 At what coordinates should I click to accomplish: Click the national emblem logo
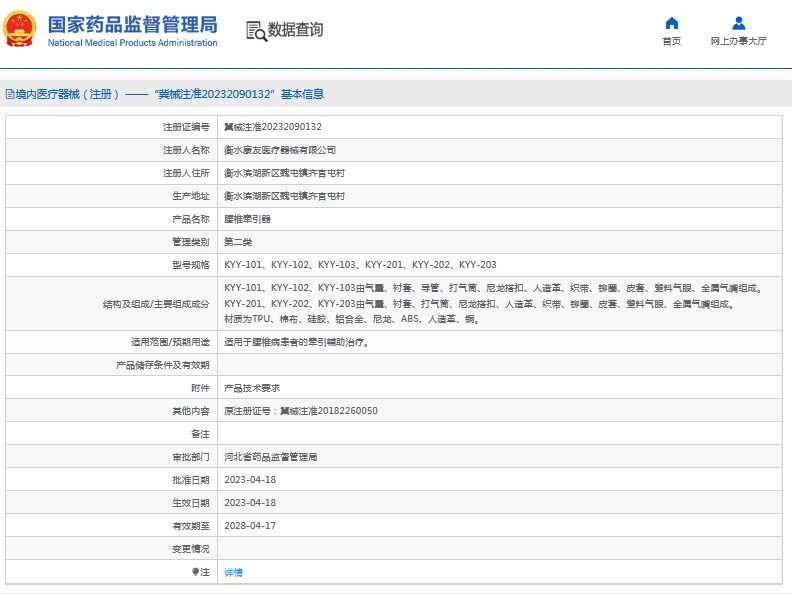(x=20, y=29)
